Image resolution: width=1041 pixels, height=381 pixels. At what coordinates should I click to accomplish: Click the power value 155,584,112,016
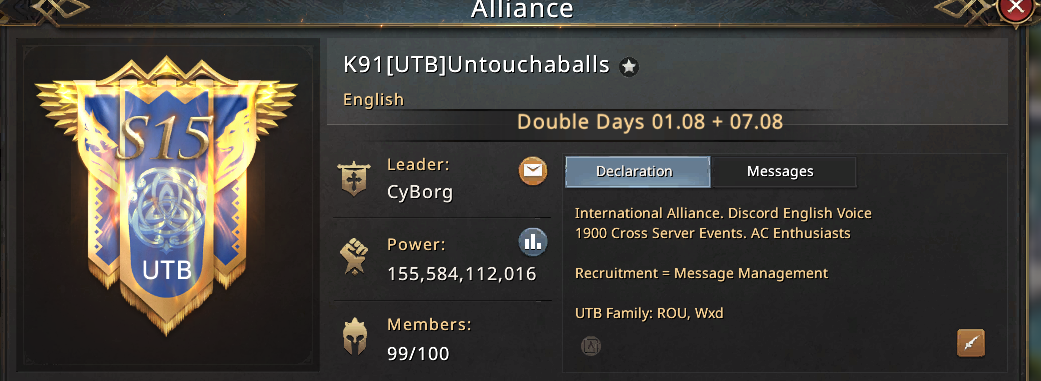click(x=461, y=273)
